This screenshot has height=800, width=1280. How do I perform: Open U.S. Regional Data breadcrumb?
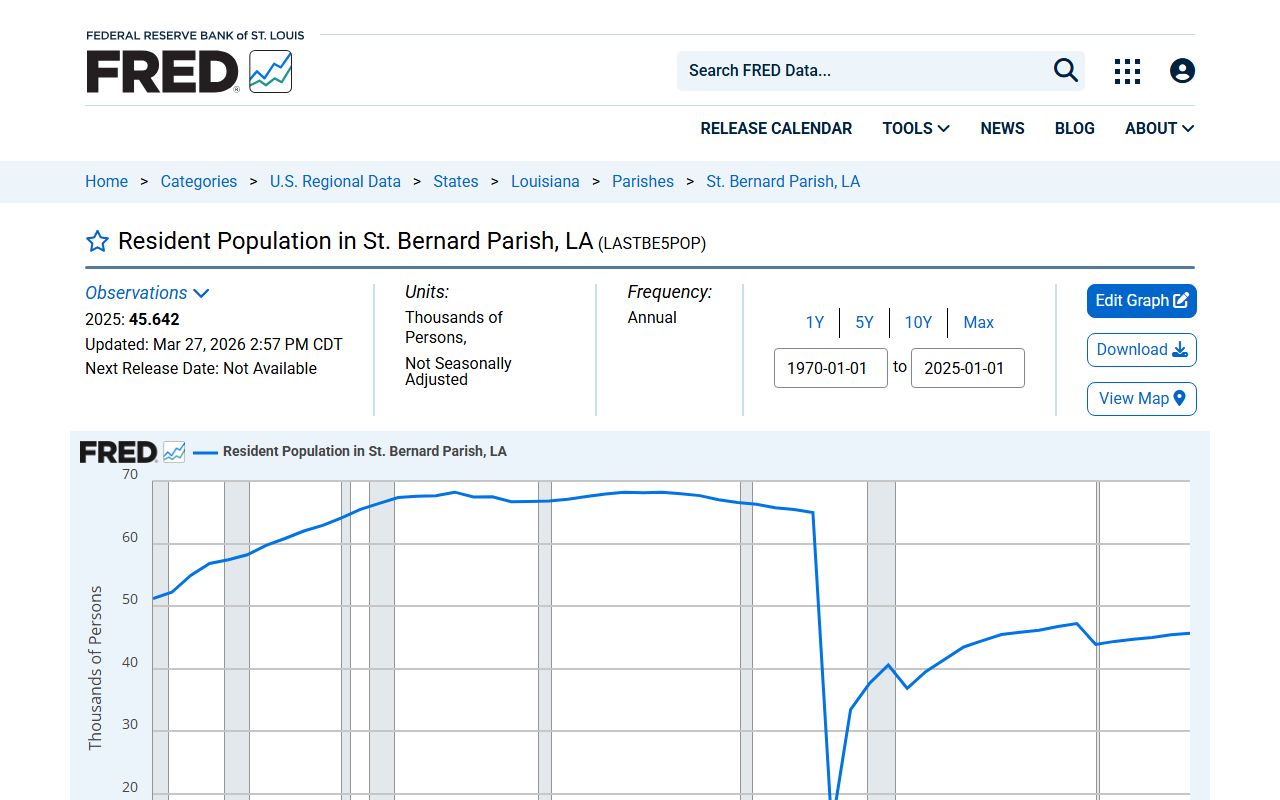[335, 182]
